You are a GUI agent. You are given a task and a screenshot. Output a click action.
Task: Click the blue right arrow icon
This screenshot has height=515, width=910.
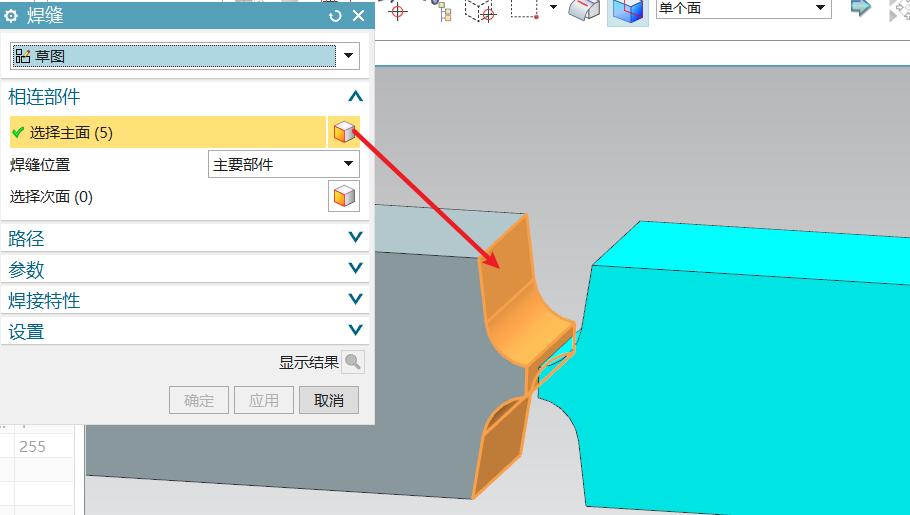coord(861,8)
